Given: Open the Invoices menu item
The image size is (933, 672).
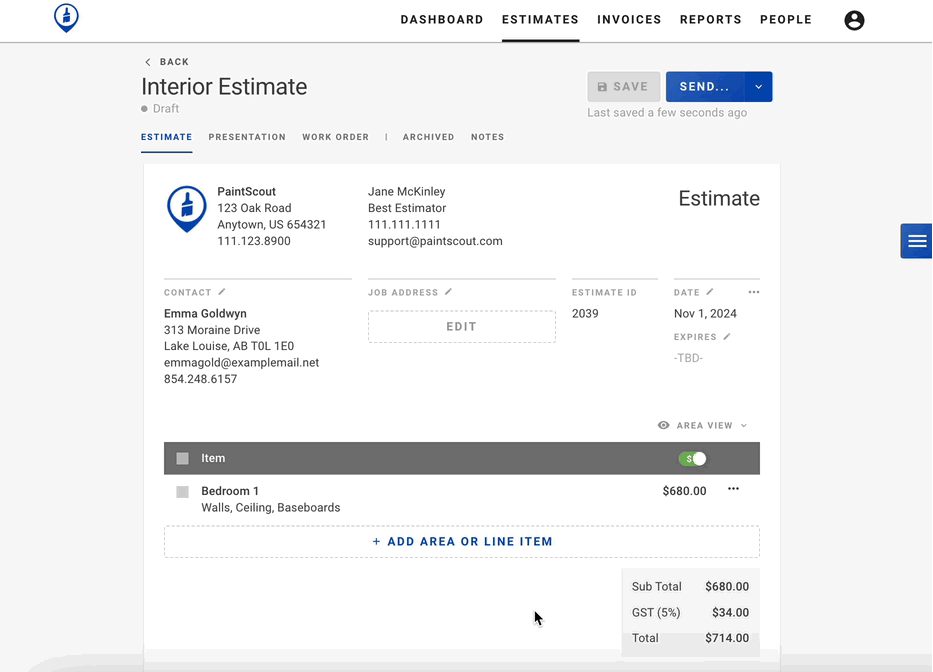Looking at the screenshot, I should [630, 20].
